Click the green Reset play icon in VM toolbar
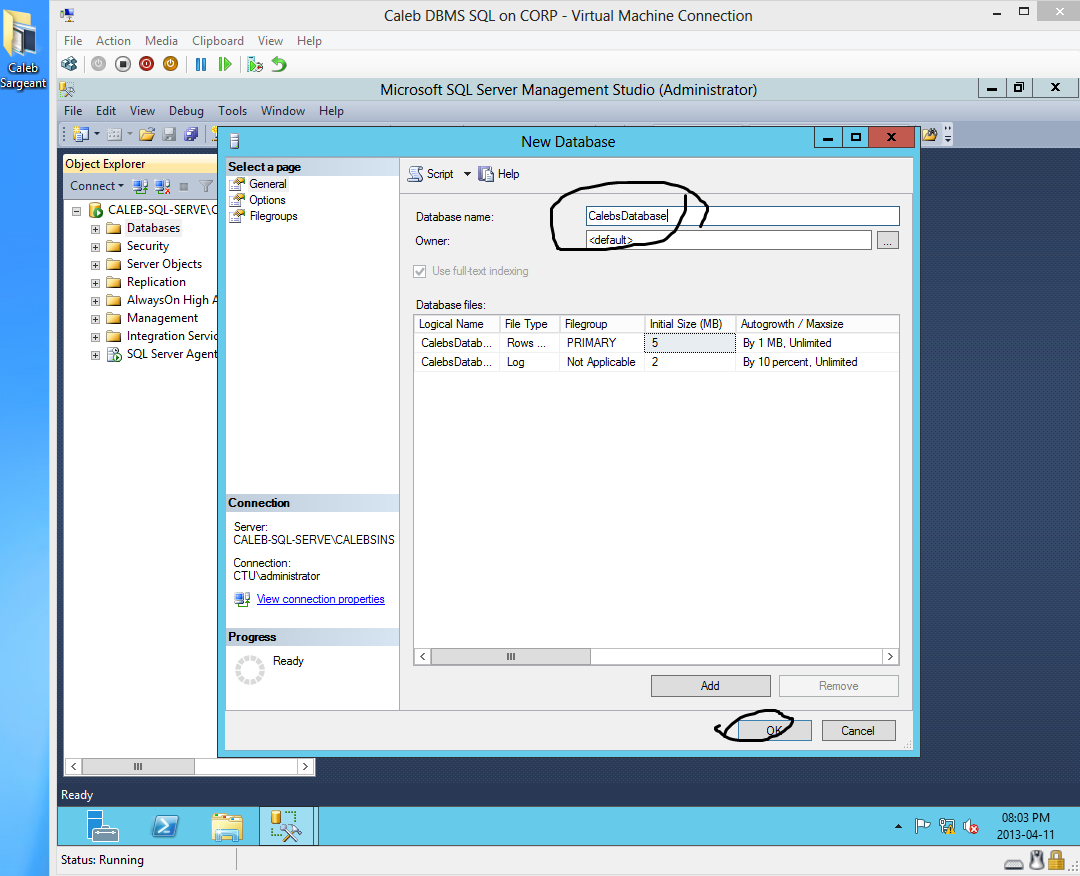1080x876 pixels. coord(225,64)
